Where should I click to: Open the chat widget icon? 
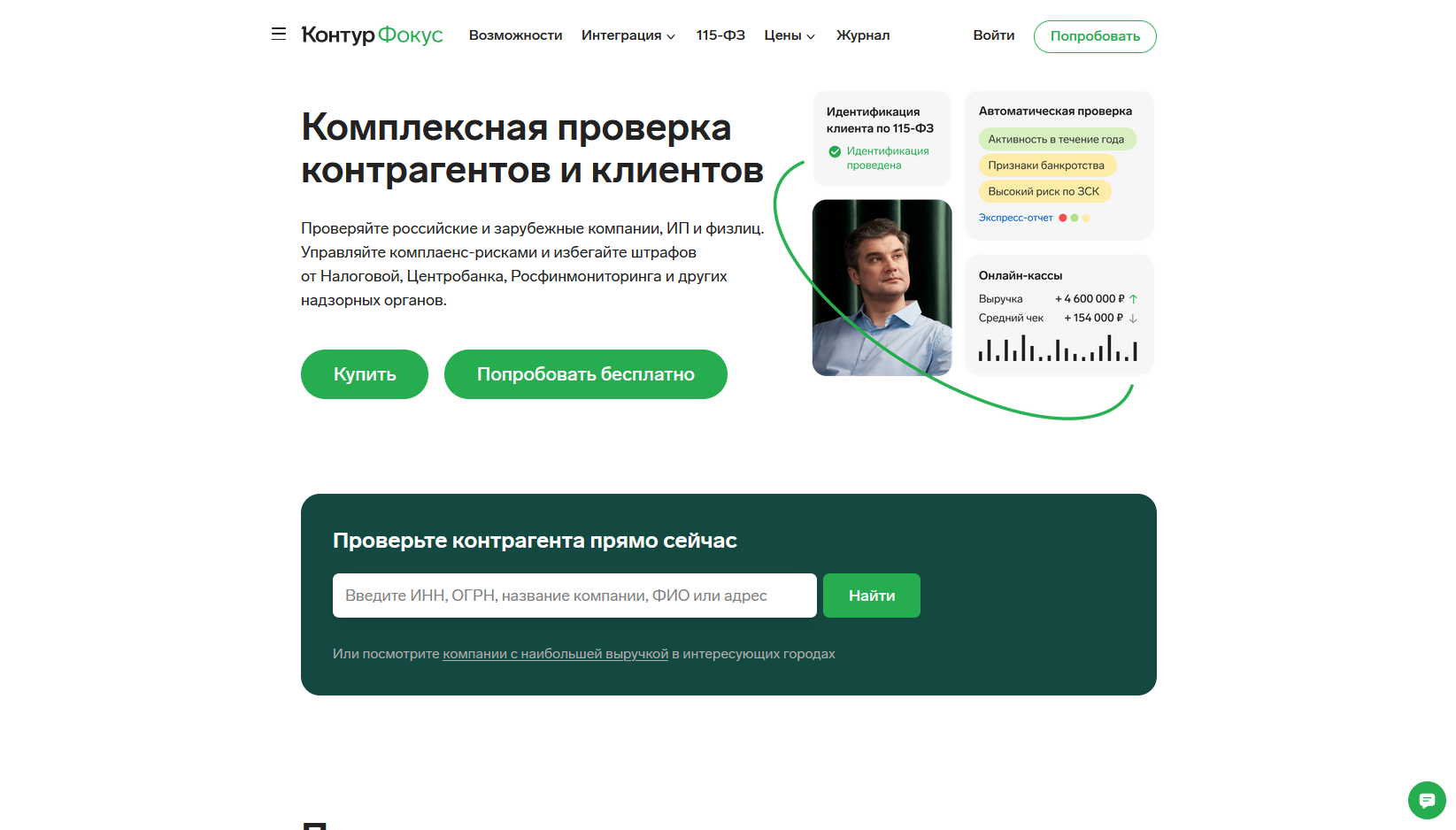(x=1427, y=800)
